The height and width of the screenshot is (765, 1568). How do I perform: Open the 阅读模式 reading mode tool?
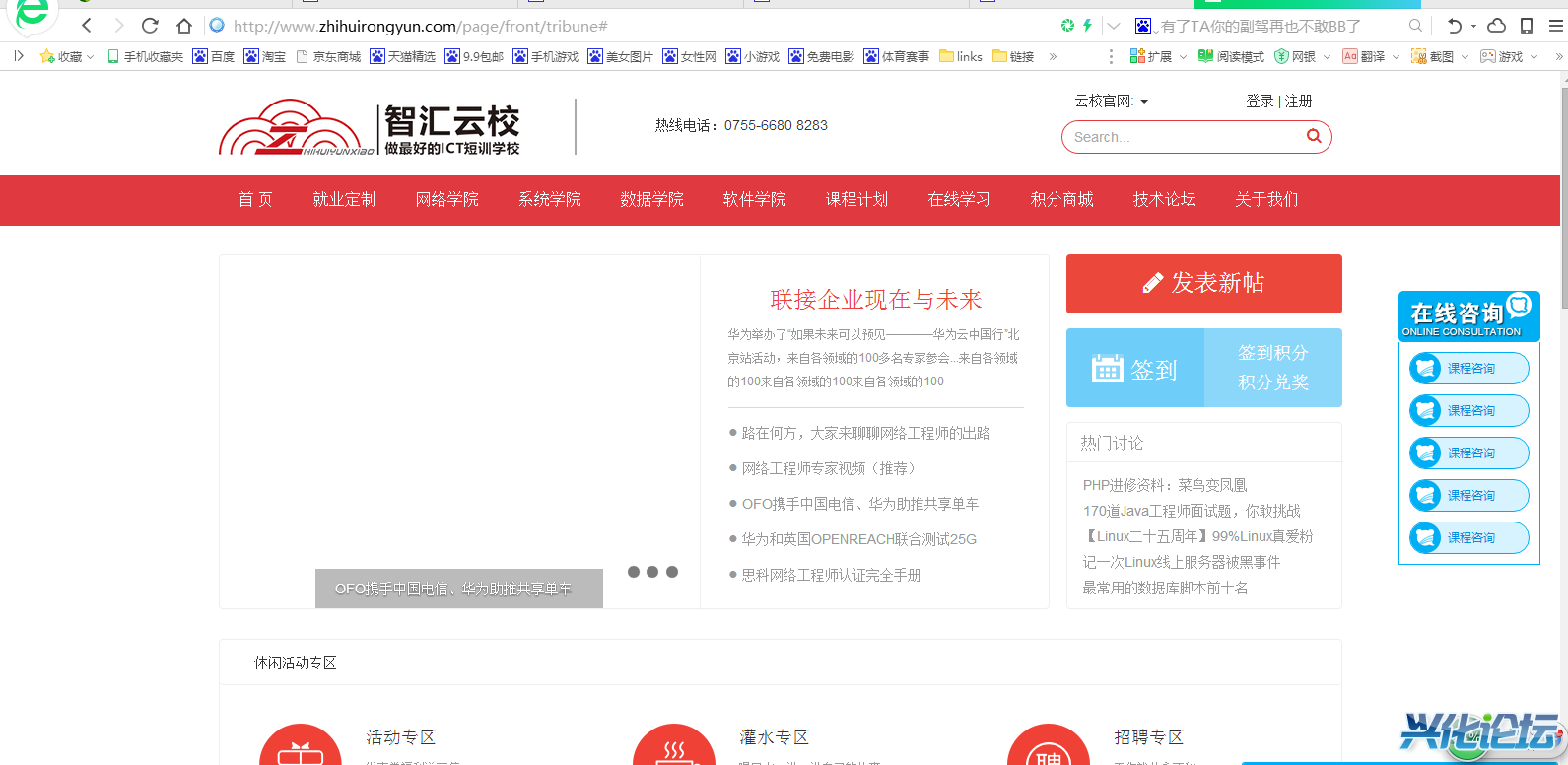point(1231,57)
